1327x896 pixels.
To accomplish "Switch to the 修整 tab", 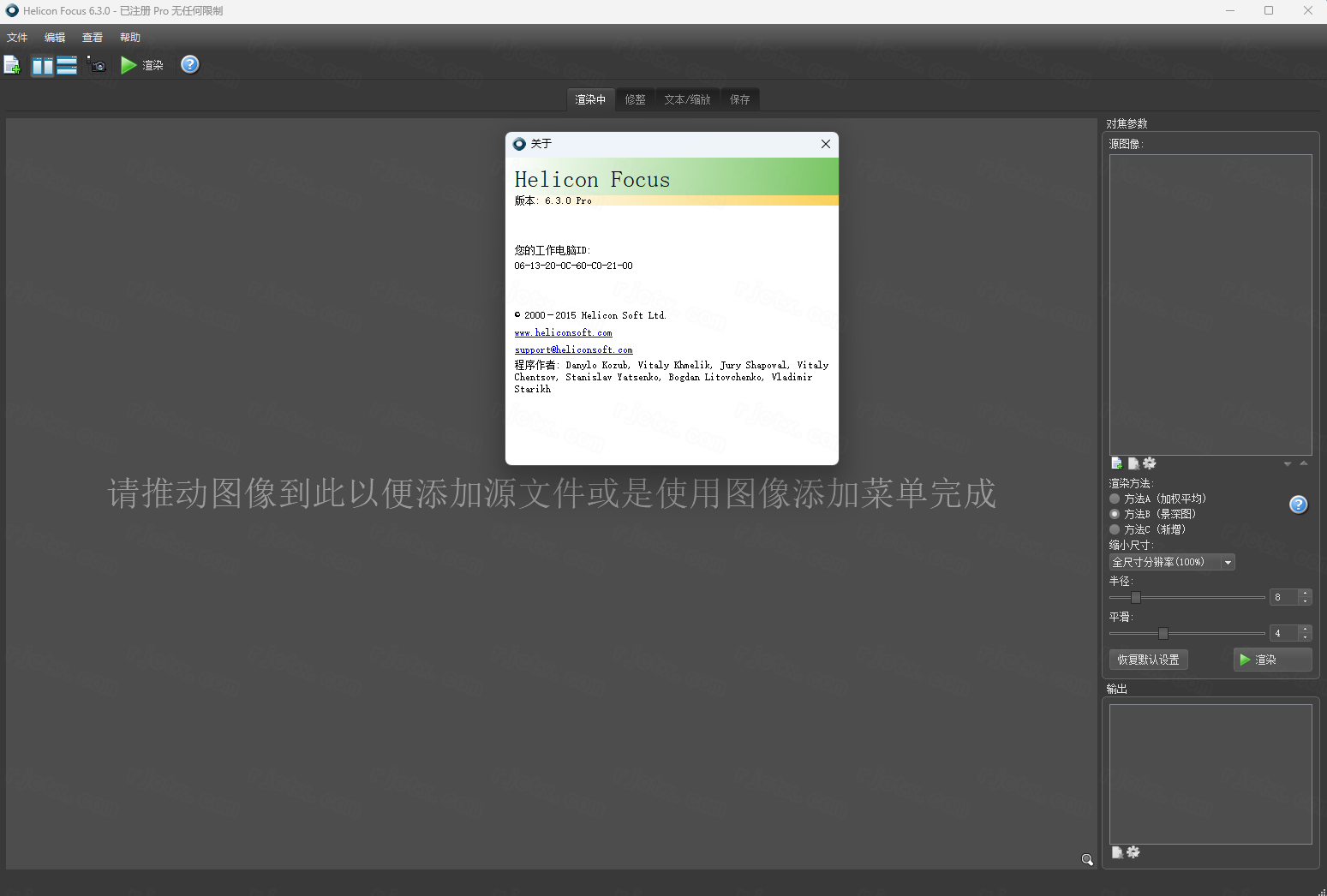I will (x=636, y=99).
